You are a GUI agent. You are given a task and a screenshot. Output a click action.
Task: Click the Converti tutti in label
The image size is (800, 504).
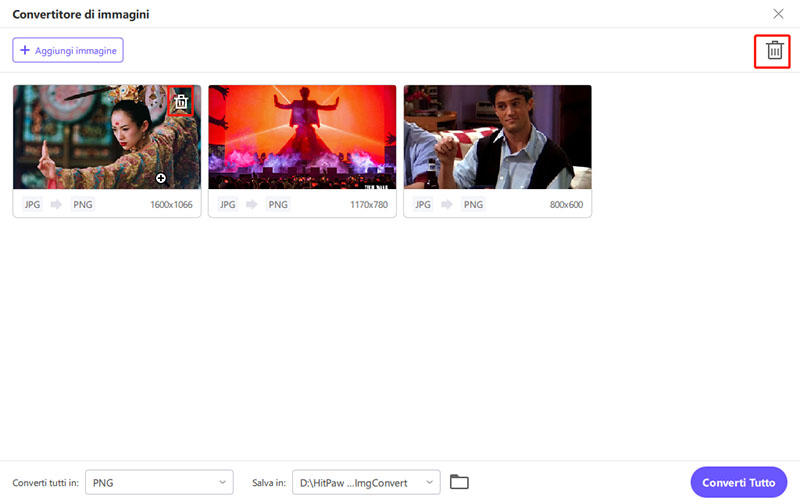(x=45, y=483)
